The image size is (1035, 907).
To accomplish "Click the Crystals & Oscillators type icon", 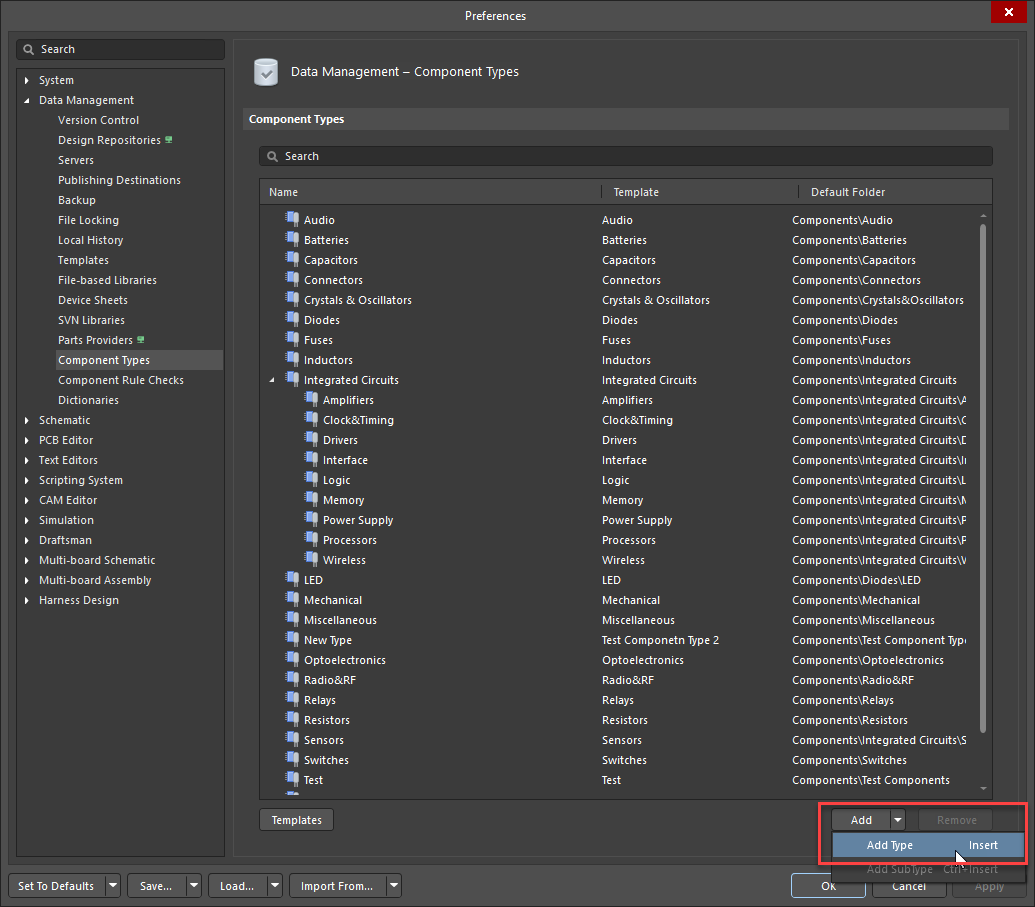I will (x=292, y=299).
